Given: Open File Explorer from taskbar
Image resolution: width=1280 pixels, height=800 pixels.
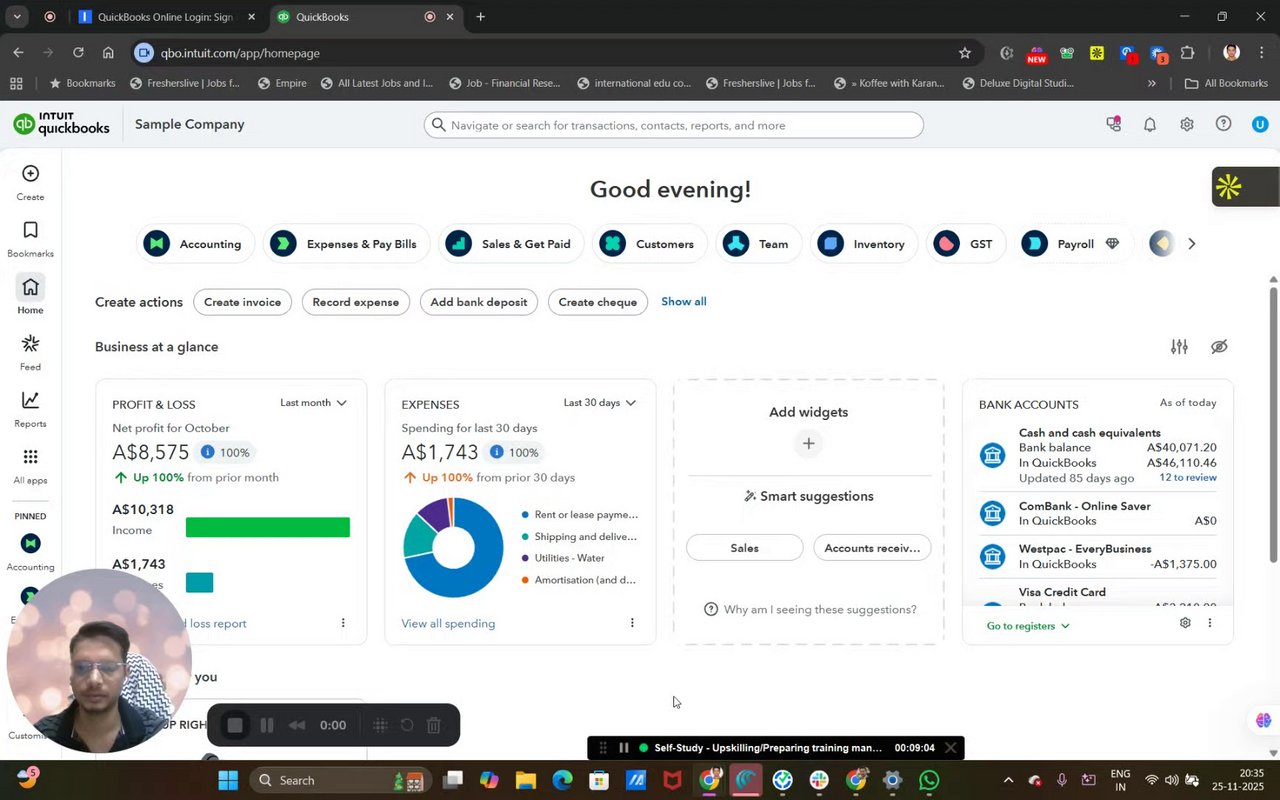Looking at the screenshot, I should (x=525, y=780).
